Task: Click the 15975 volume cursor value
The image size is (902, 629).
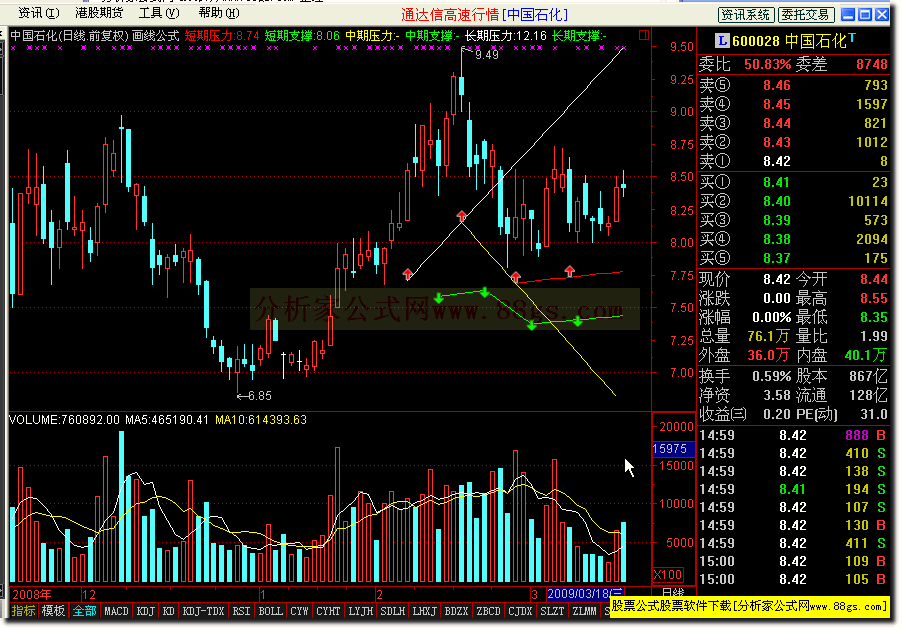Action: [673, 449]
